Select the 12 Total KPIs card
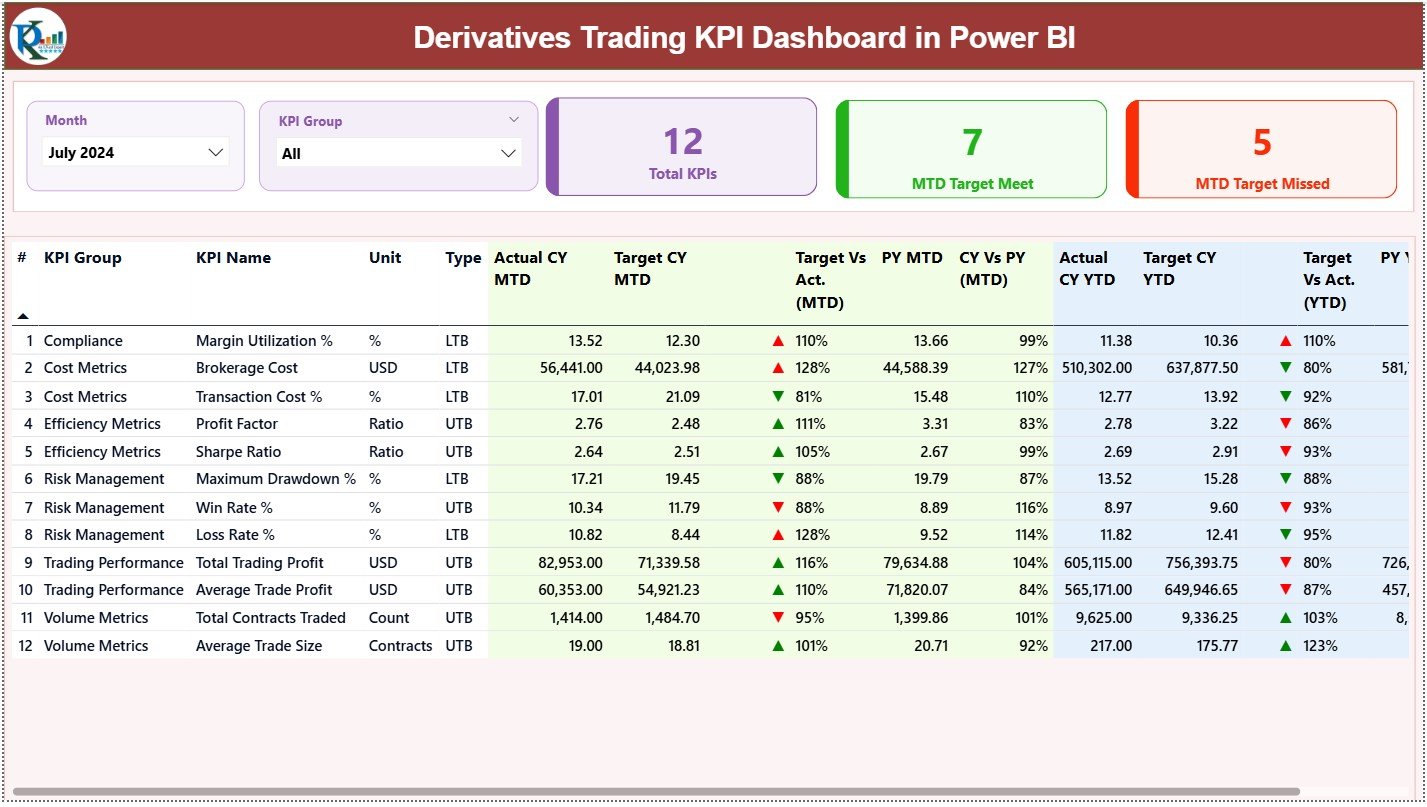1427x807 pixels. [x=681, y=146]
